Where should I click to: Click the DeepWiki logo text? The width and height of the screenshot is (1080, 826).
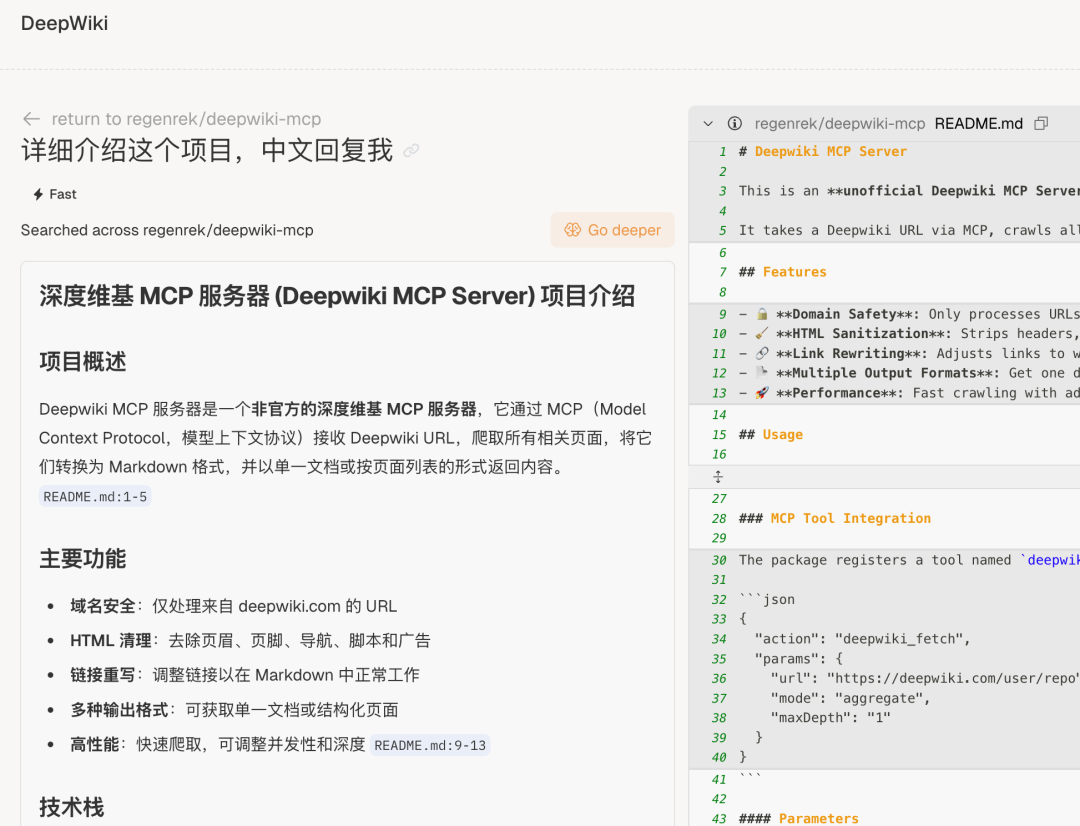pos(64,23)
